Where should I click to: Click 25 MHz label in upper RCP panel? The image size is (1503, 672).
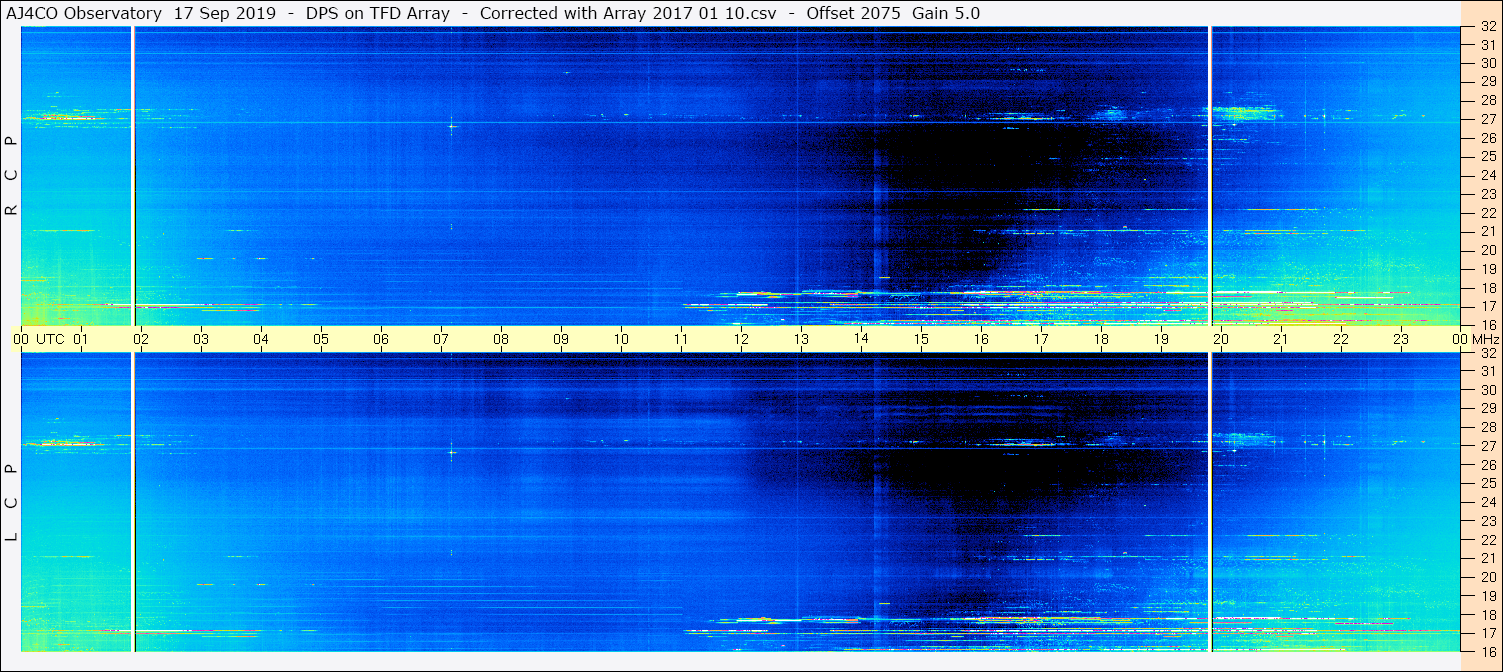coord(1487,156)
